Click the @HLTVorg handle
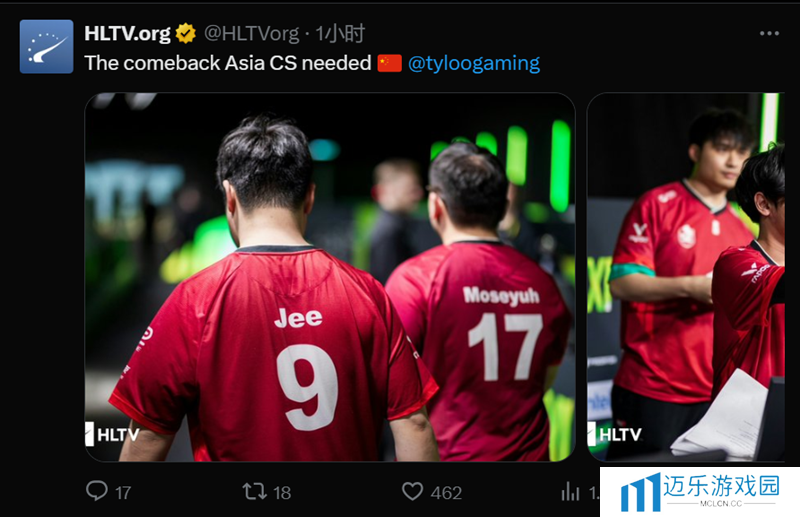Viewport: 800px width, 517px height. point(252,34)
